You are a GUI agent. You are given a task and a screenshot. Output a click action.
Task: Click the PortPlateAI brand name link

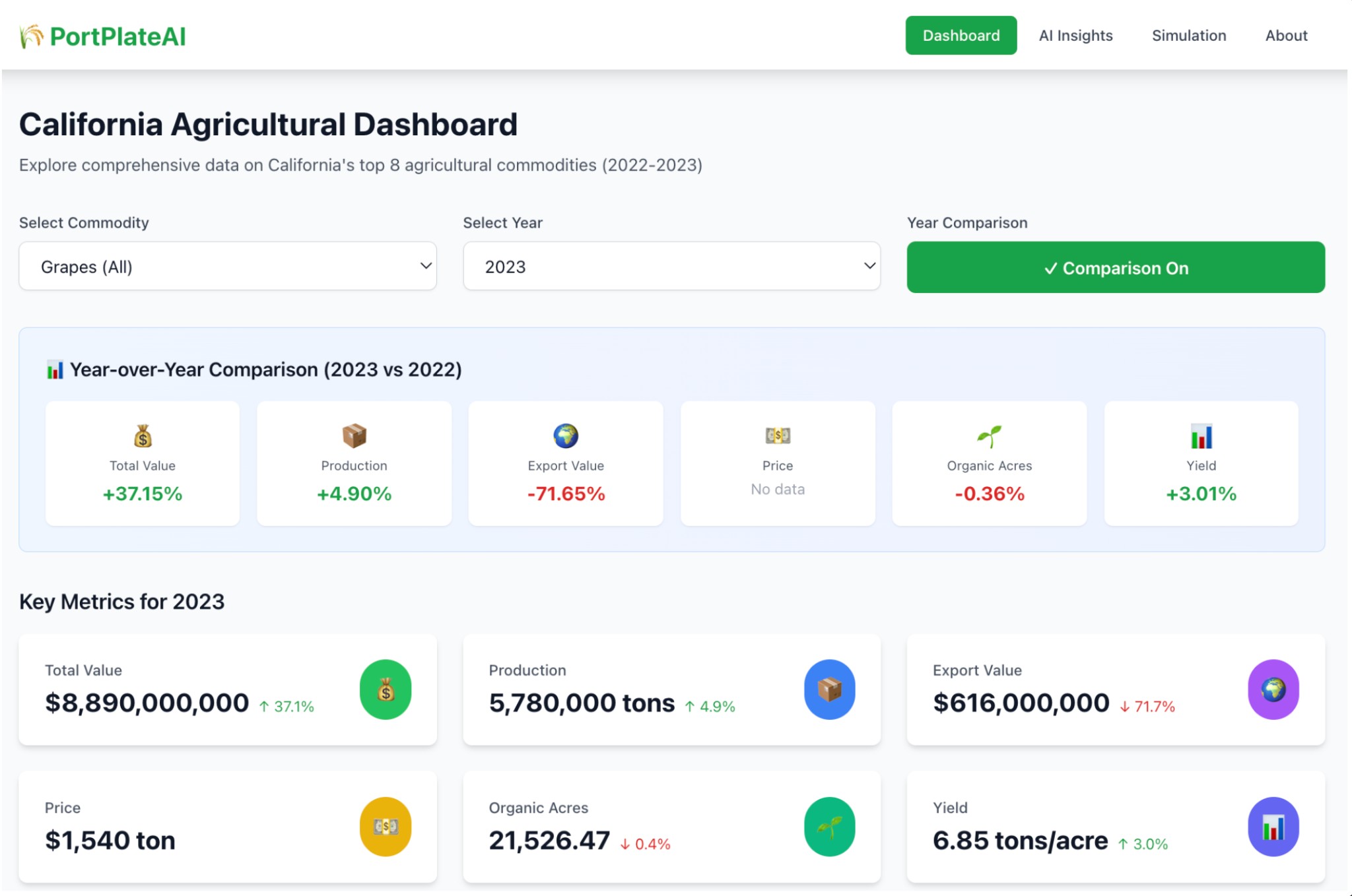[118, 36]
